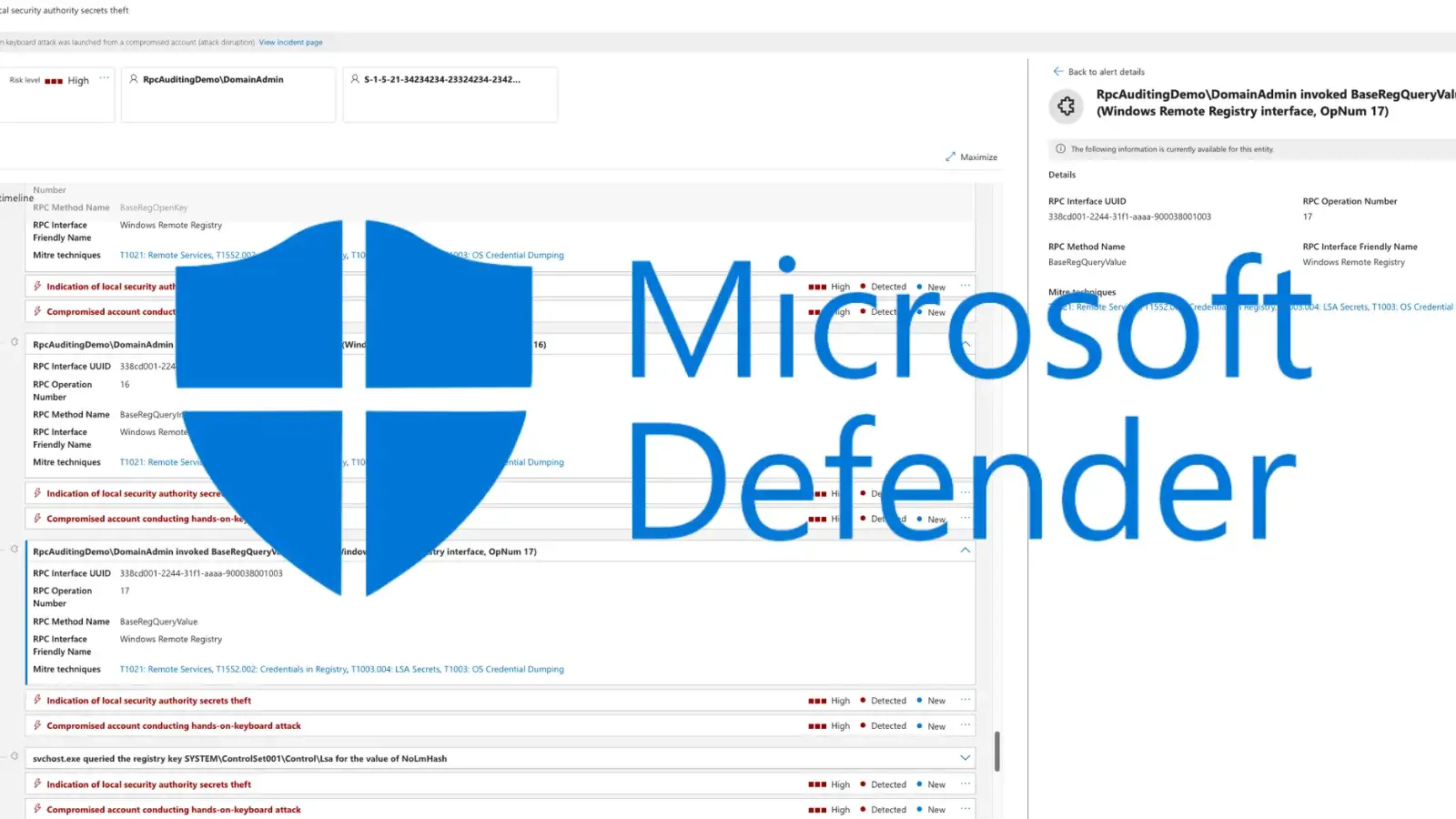This screenshot has height=819, width=1456.
Task: Open ellipsis menu of second Indication alert row
Action: 965,492
